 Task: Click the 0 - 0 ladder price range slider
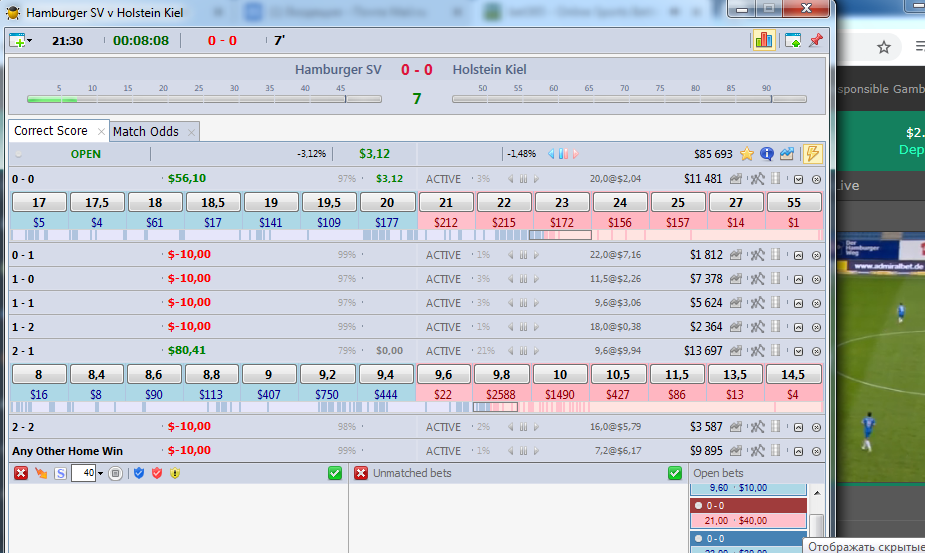coord(560,235)
